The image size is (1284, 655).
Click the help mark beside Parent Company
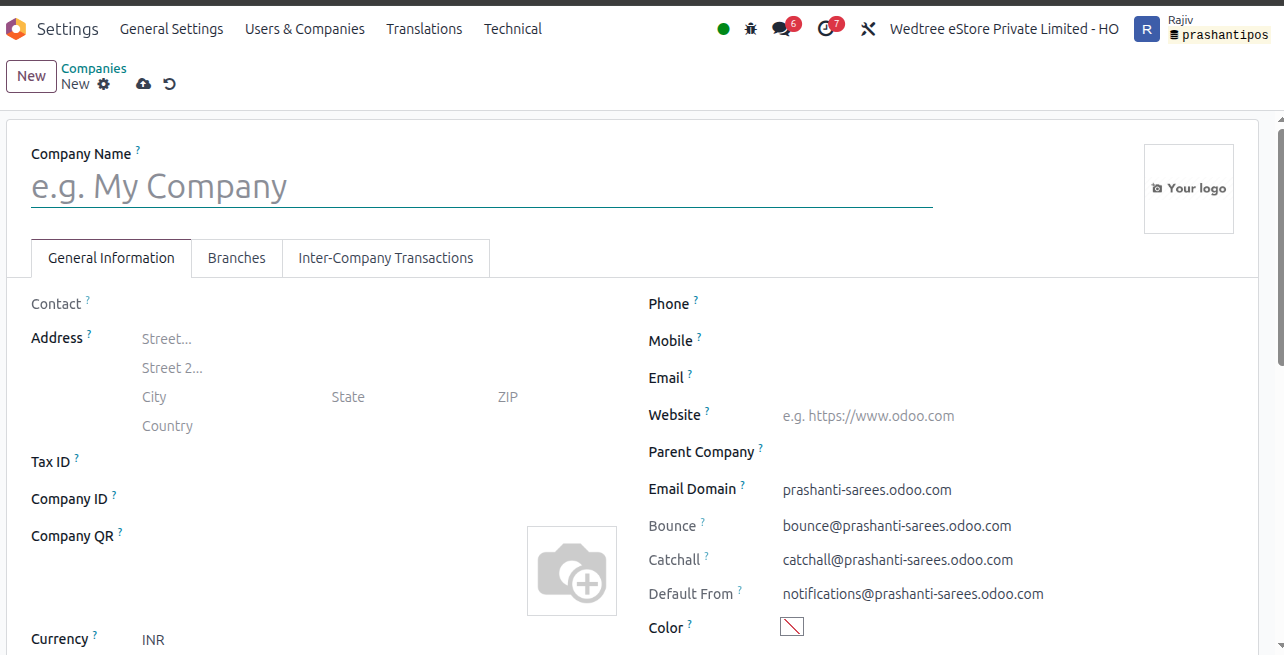click(x=761, y=448)
